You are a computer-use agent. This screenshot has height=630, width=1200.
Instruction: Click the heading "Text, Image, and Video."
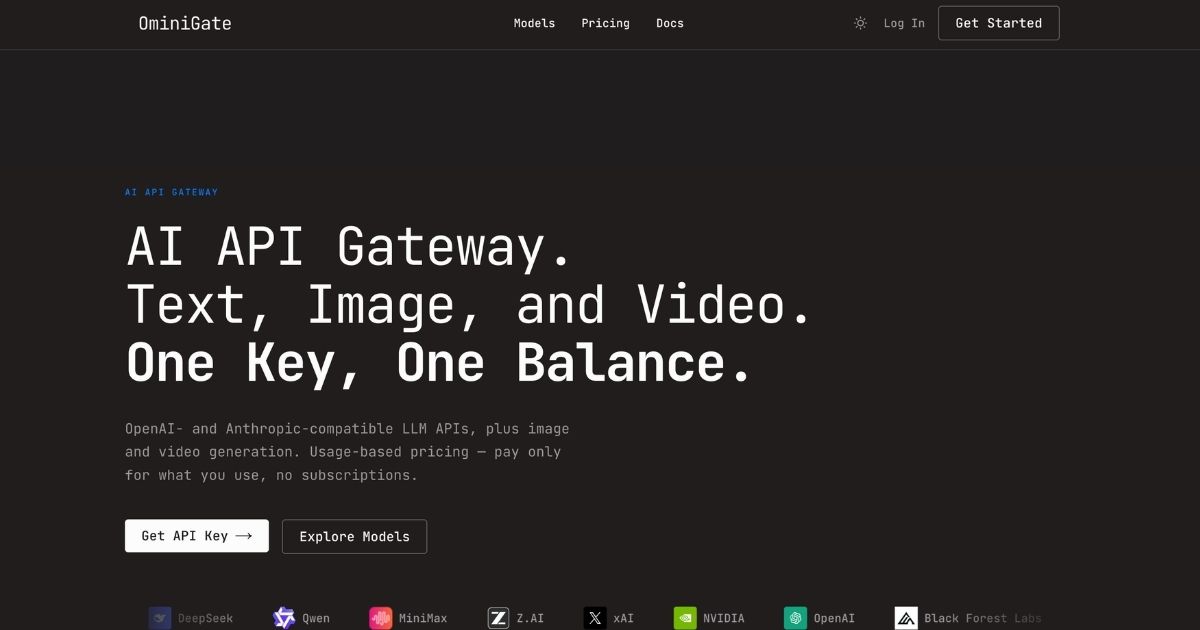coord(469,305)
